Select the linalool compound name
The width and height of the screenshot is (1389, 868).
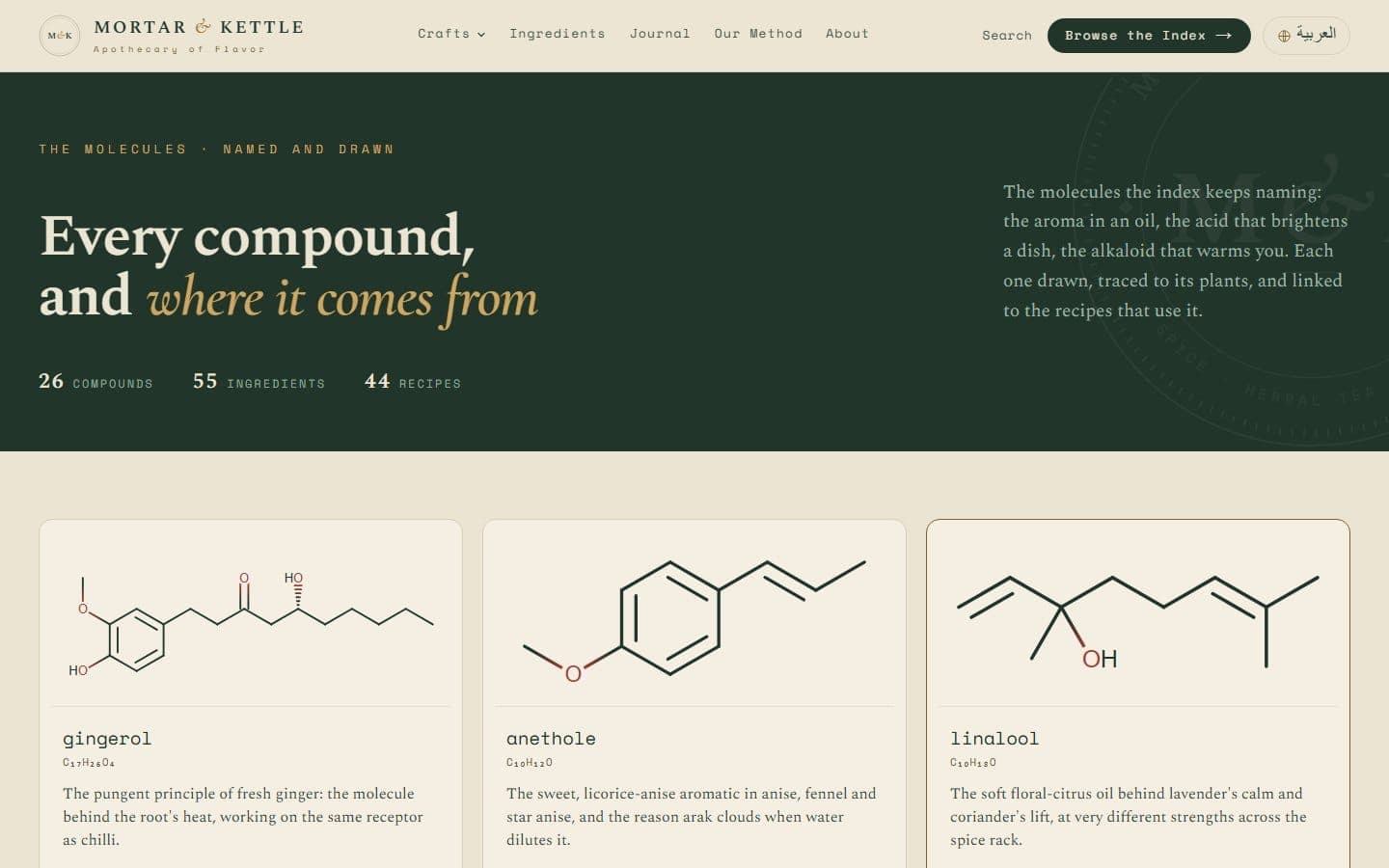click(994, 739)
